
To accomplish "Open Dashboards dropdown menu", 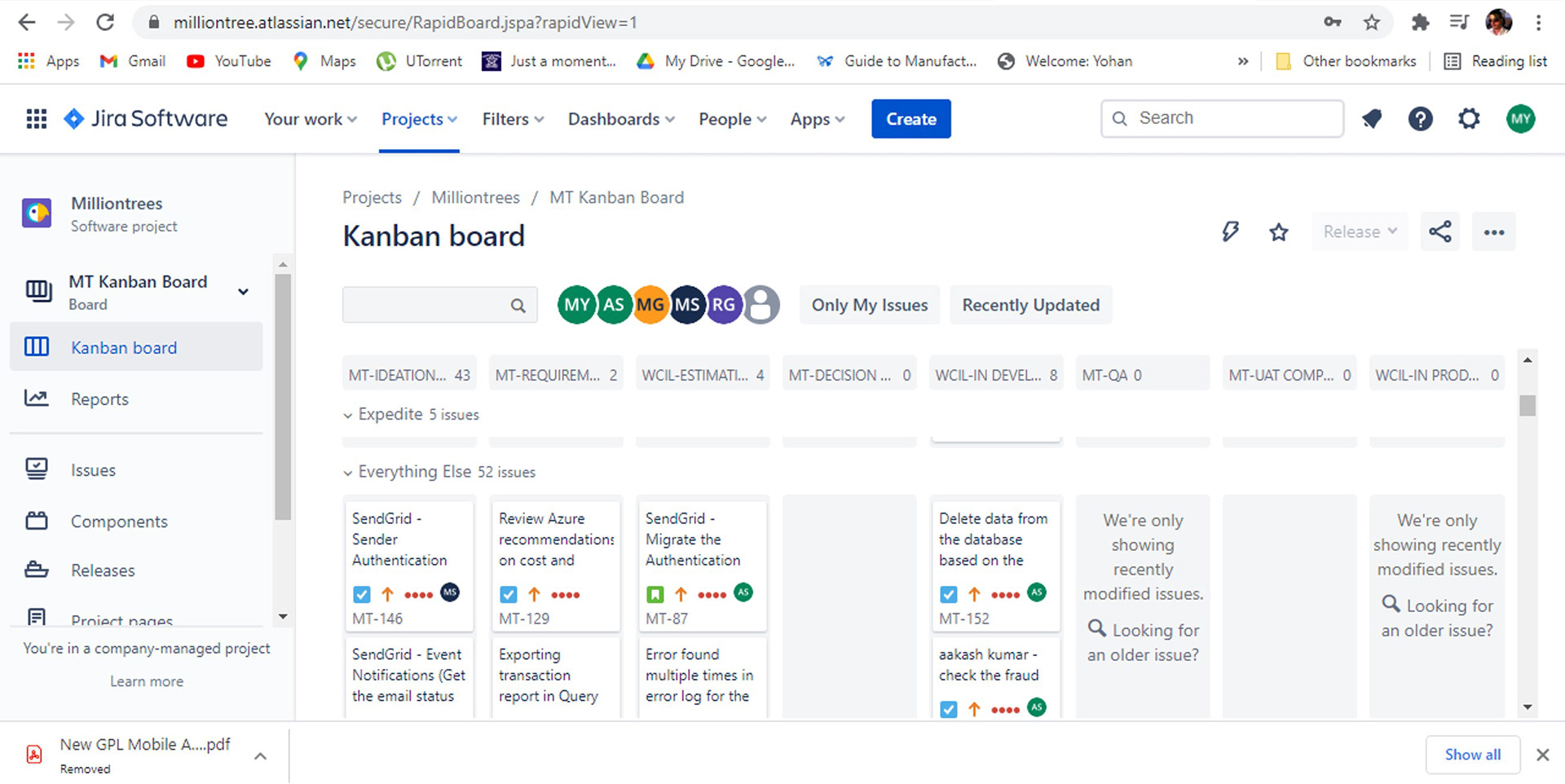I will pyautogui.click(x=621, y=119).
